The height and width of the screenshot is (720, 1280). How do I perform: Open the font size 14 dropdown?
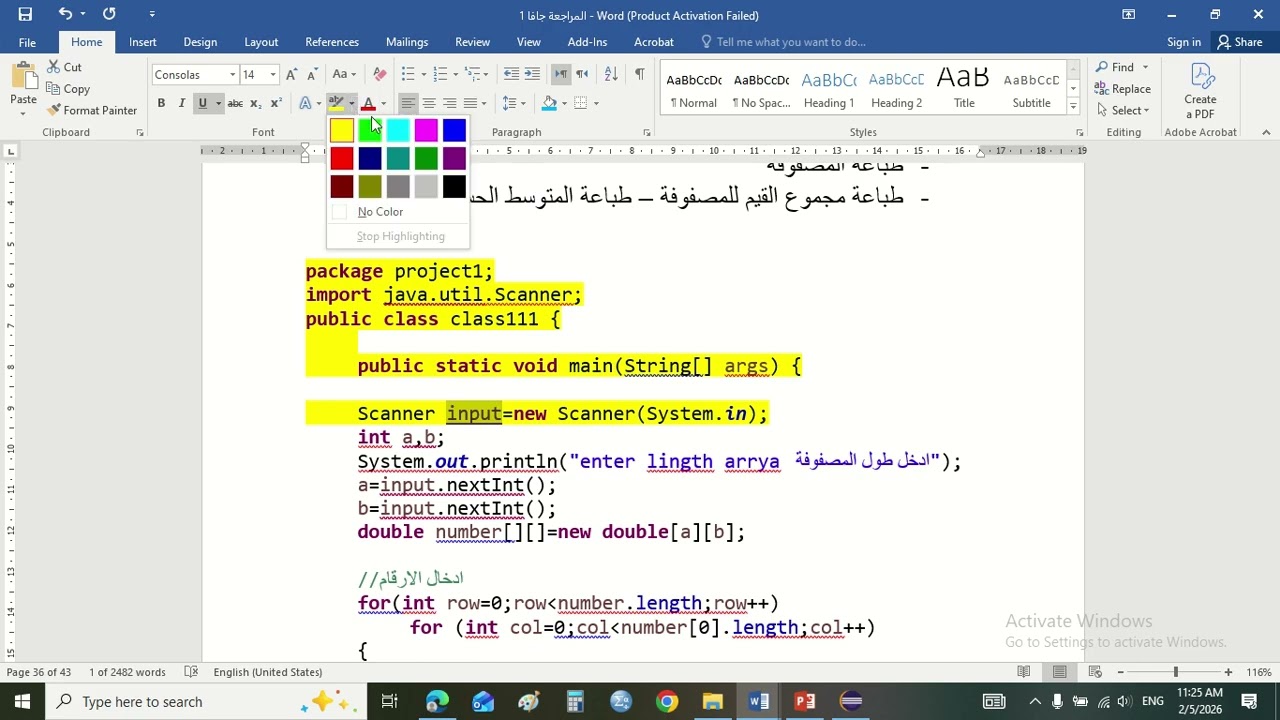point(272,75)
